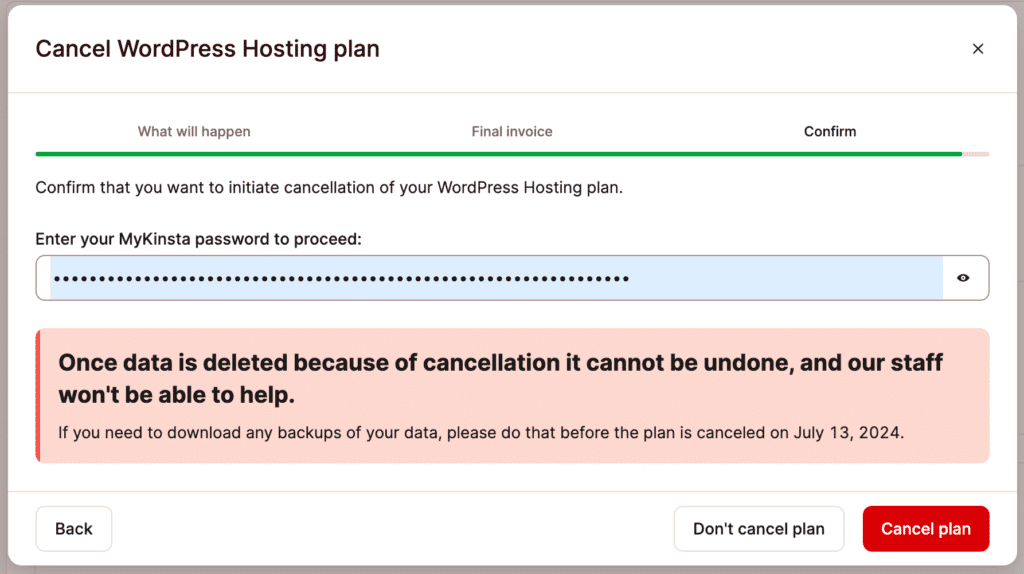Select the Confirm step label
Image resolution: width=1024 pixels, height=574 pixels.
(x=829, y=131)
